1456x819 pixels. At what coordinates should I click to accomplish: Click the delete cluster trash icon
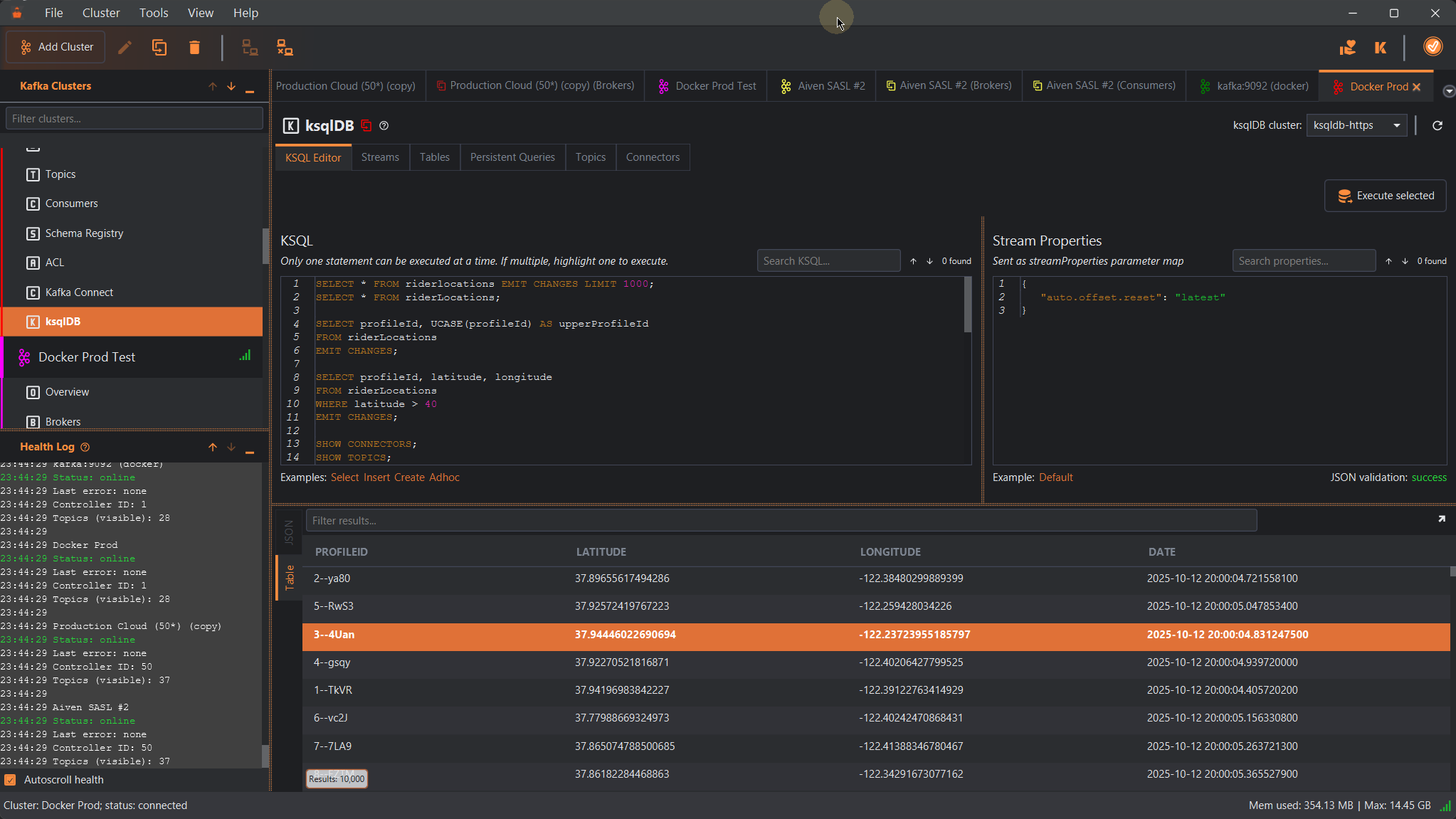tap(194, 47)
